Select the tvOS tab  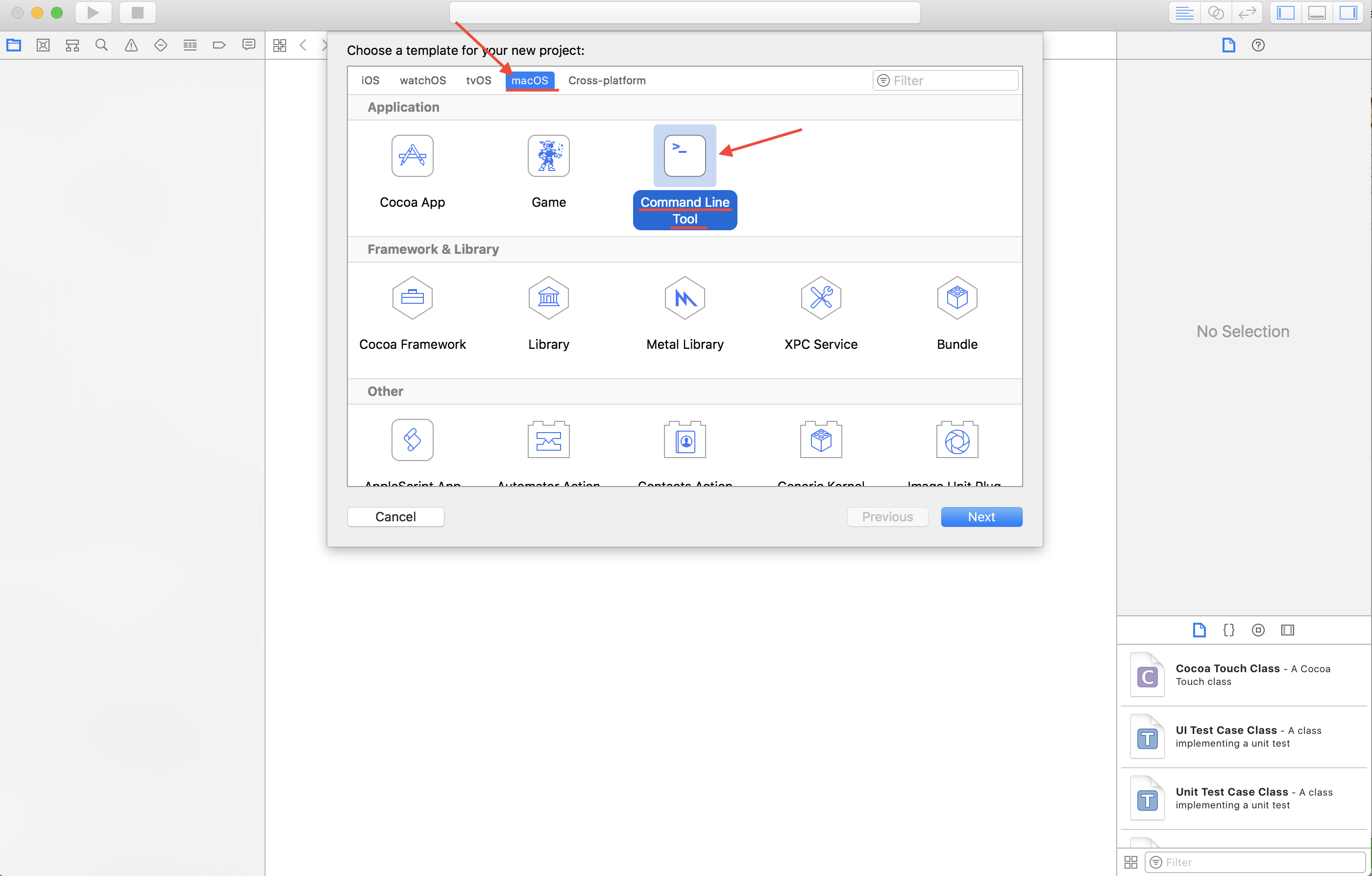click(x=479, y=80)
